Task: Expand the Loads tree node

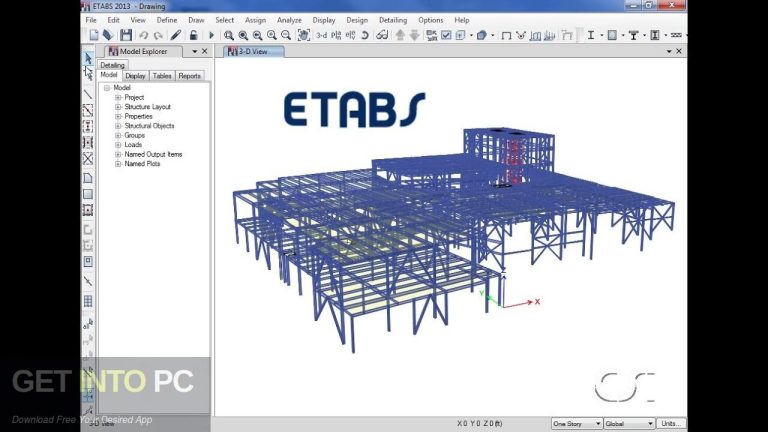Action: (x=119, y=145)
